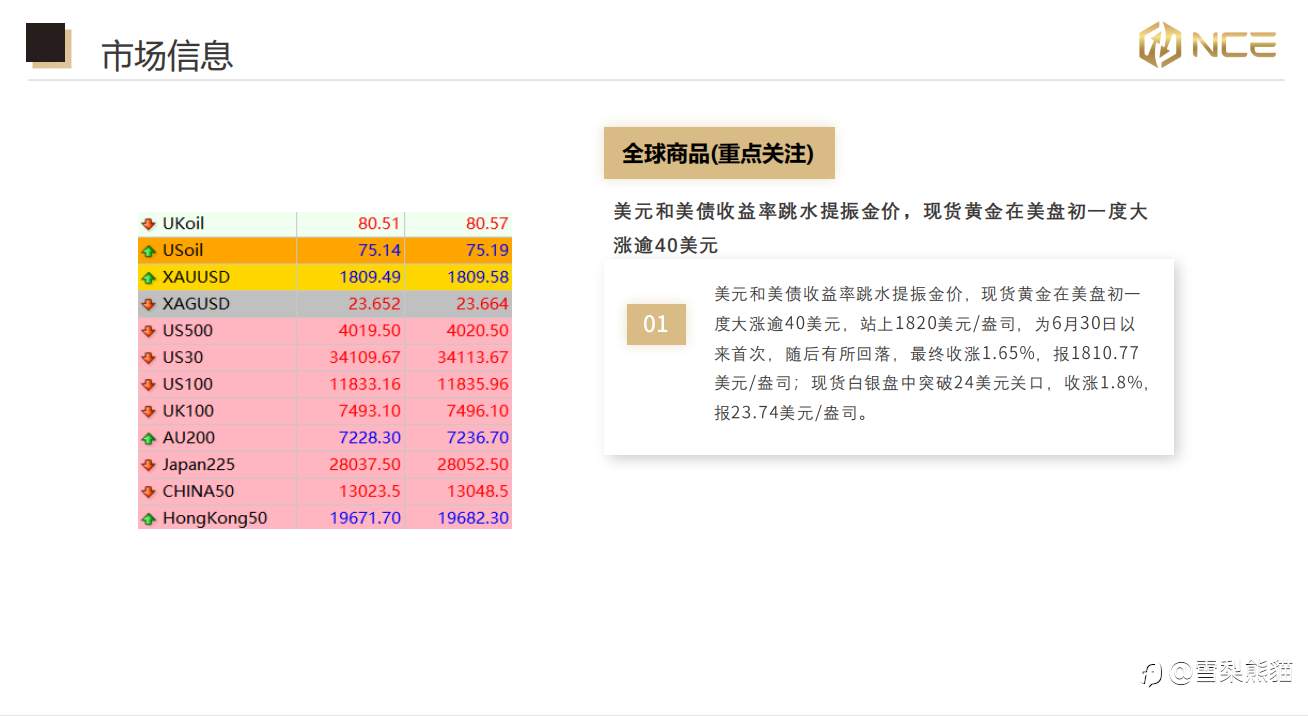Click the down arrow icon beside US30
This screenshot has height=716, width=1308.
click(x=149, y=358)
